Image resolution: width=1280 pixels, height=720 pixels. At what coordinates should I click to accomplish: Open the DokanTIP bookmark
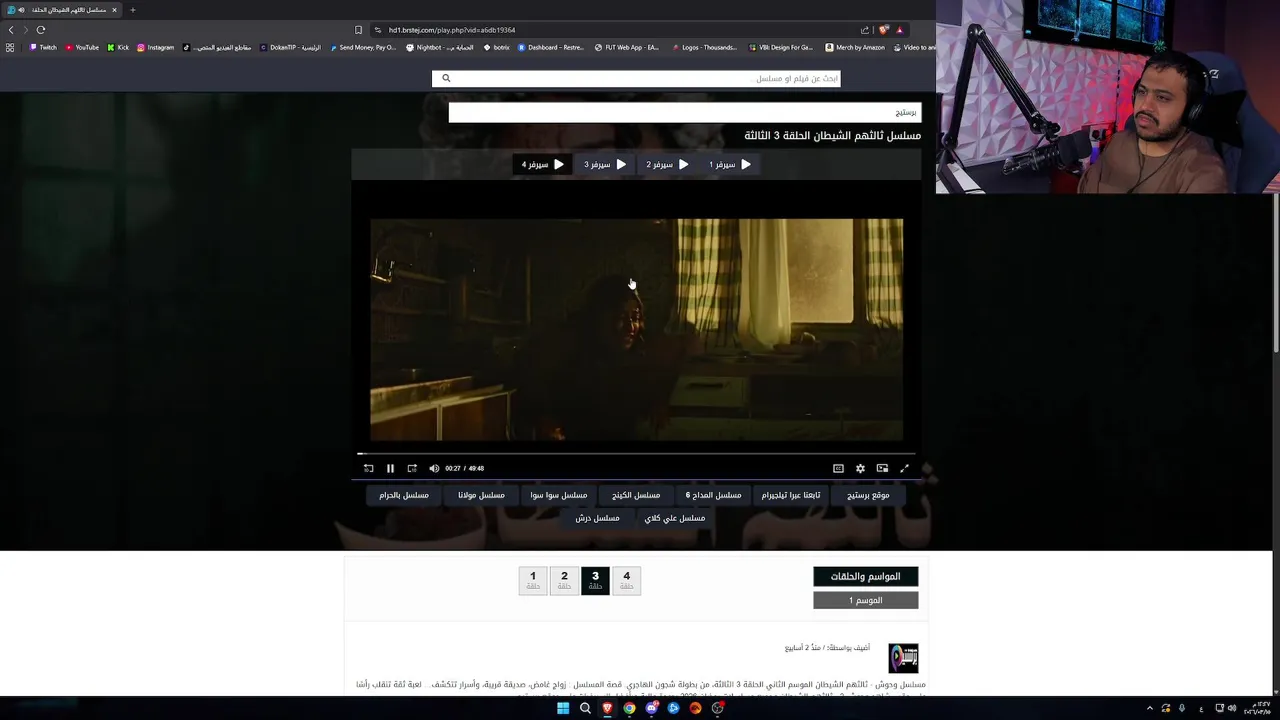tap(292, 47)
